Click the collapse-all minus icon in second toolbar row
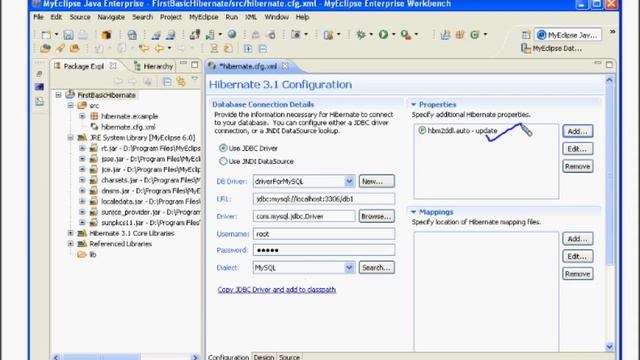Image resolution: width=640 pixels, height=360 pixels. pyautogui.click(x=262, y=49)
